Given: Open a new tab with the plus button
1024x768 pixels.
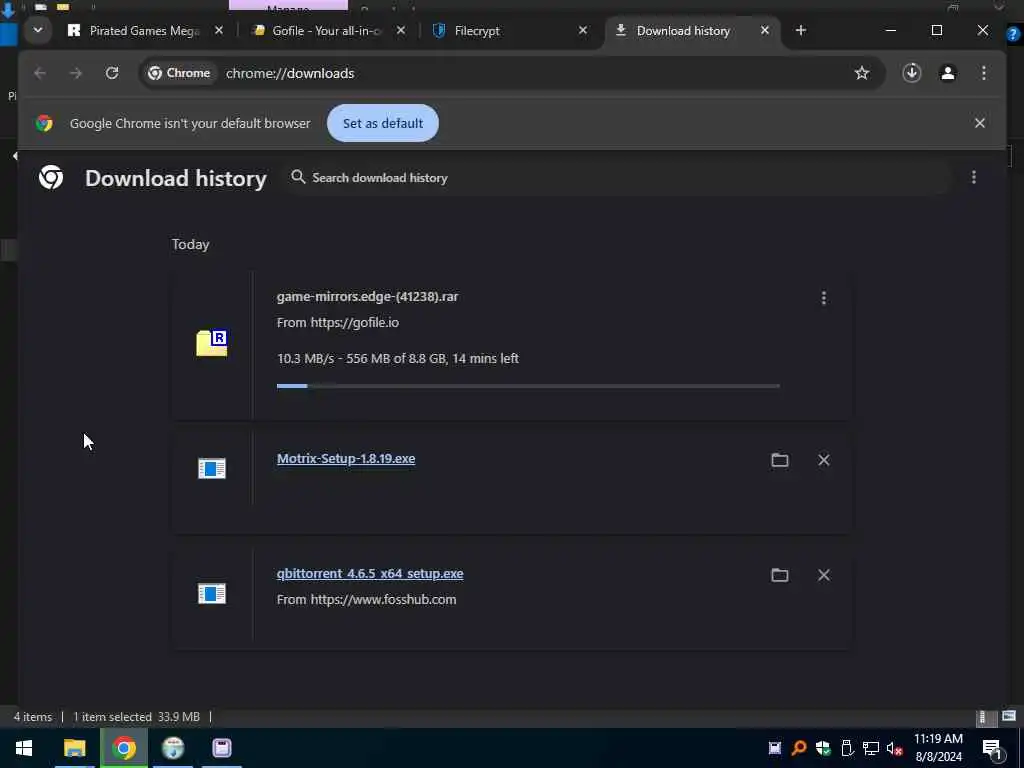Looking at the screenshot, I should tap(801, 31).
